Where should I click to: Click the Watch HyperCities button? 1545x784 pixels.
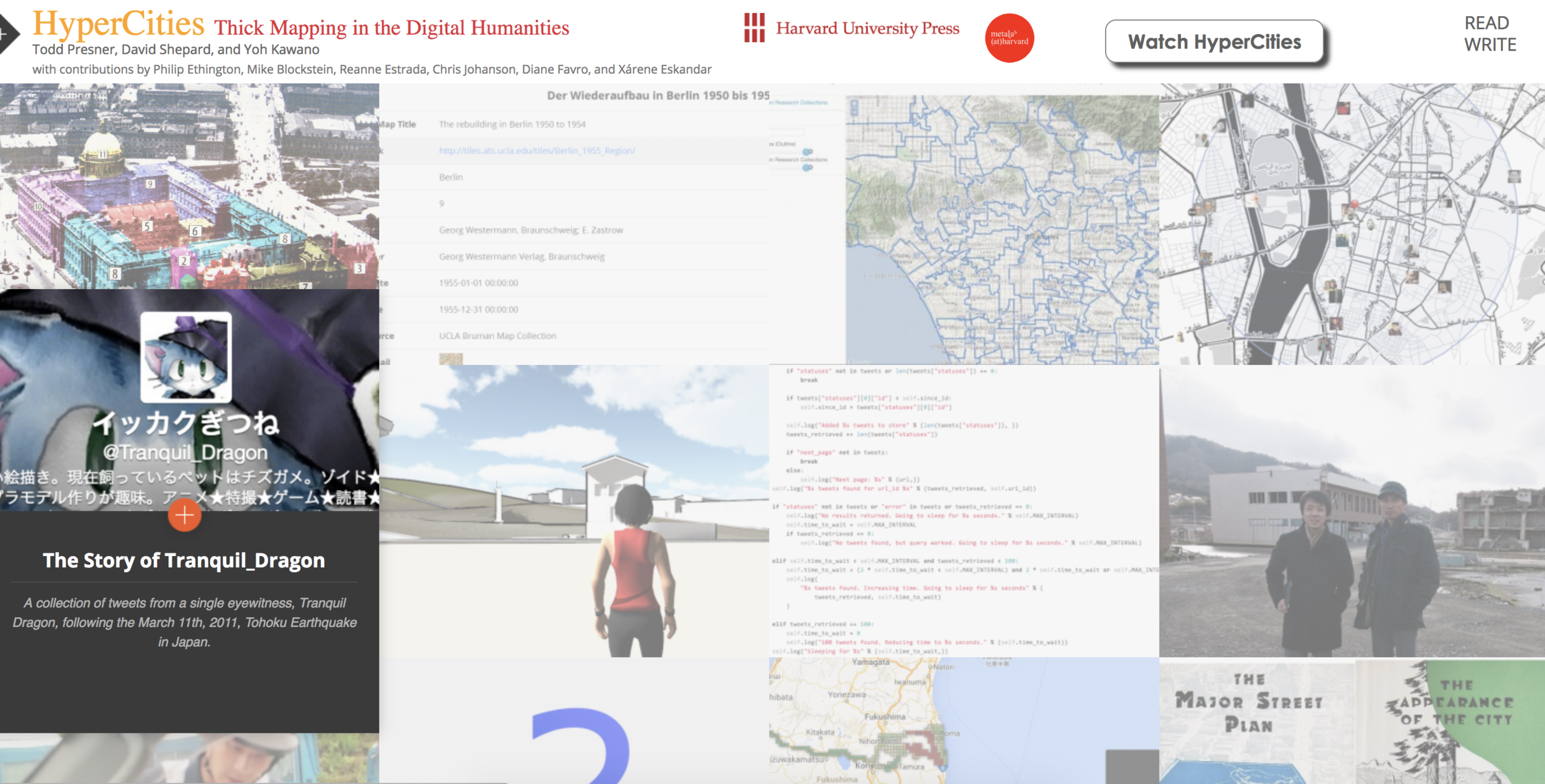click(x=1214, y=41)
